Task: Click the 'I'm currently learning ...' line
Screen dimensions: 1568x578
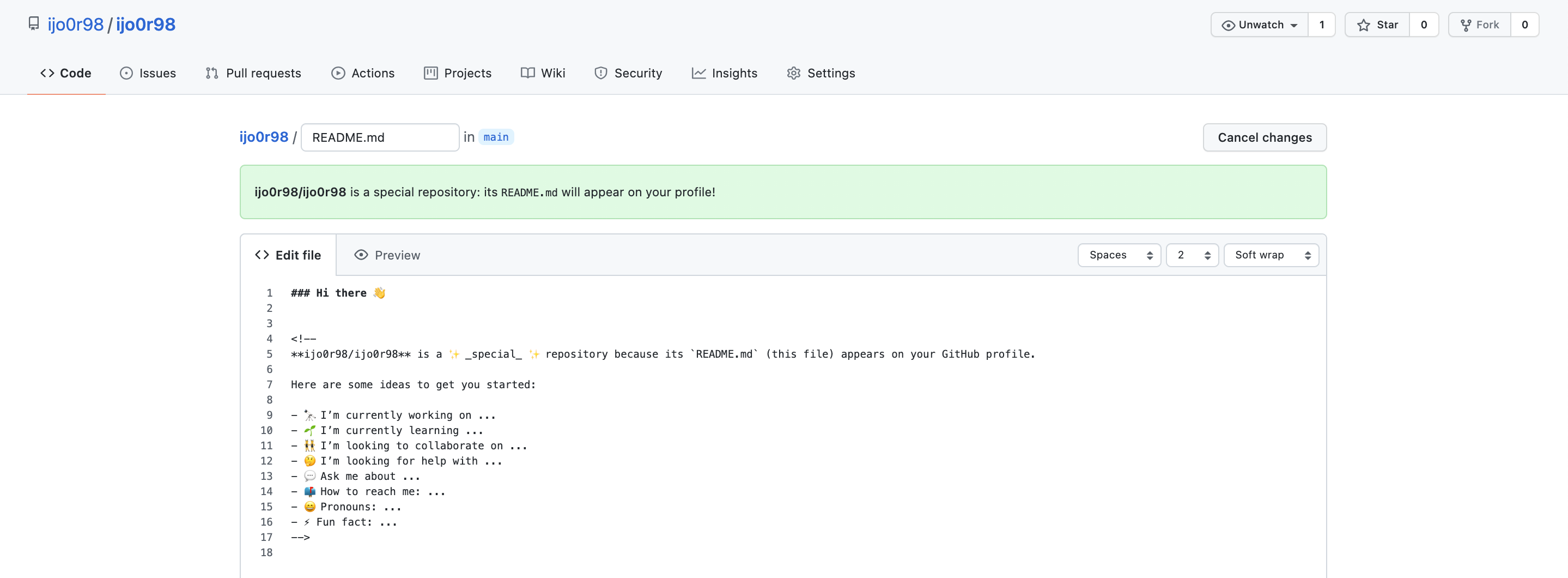Action: click(387, 430)
